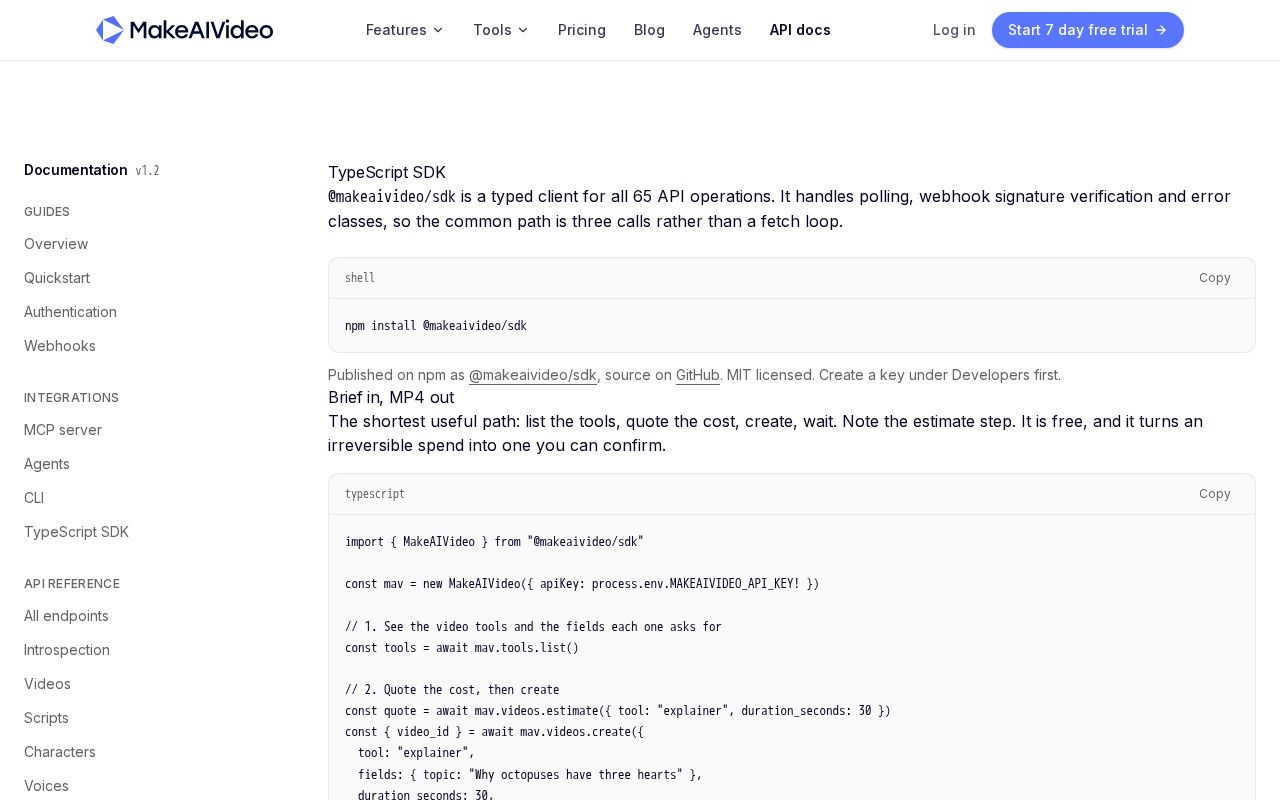Viewport: 1280px width, 800px height.
Task: Follow the GitHub source link
Action: point(698,375)
